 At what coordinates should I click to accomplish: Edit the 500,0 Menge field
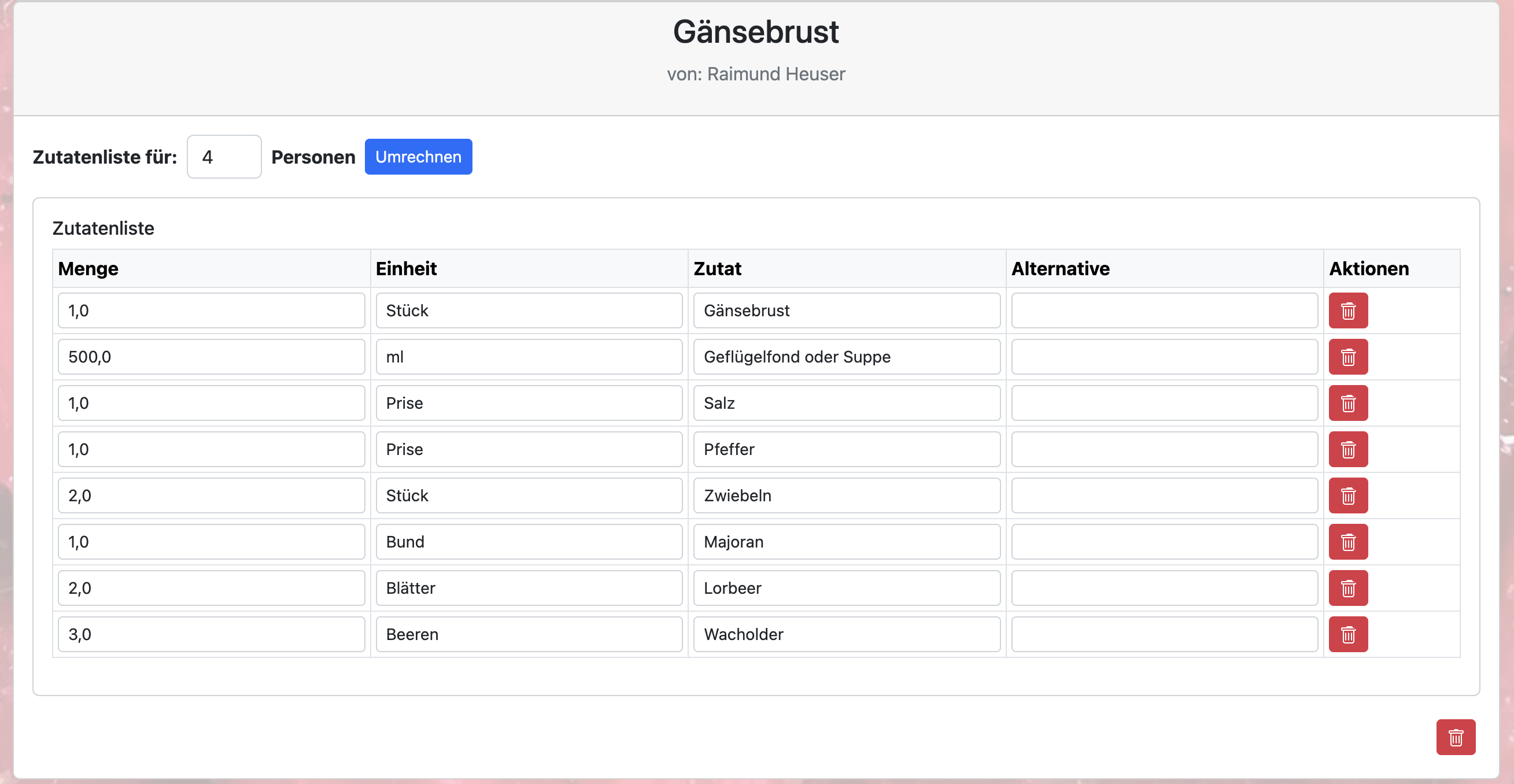pos(212,357)
